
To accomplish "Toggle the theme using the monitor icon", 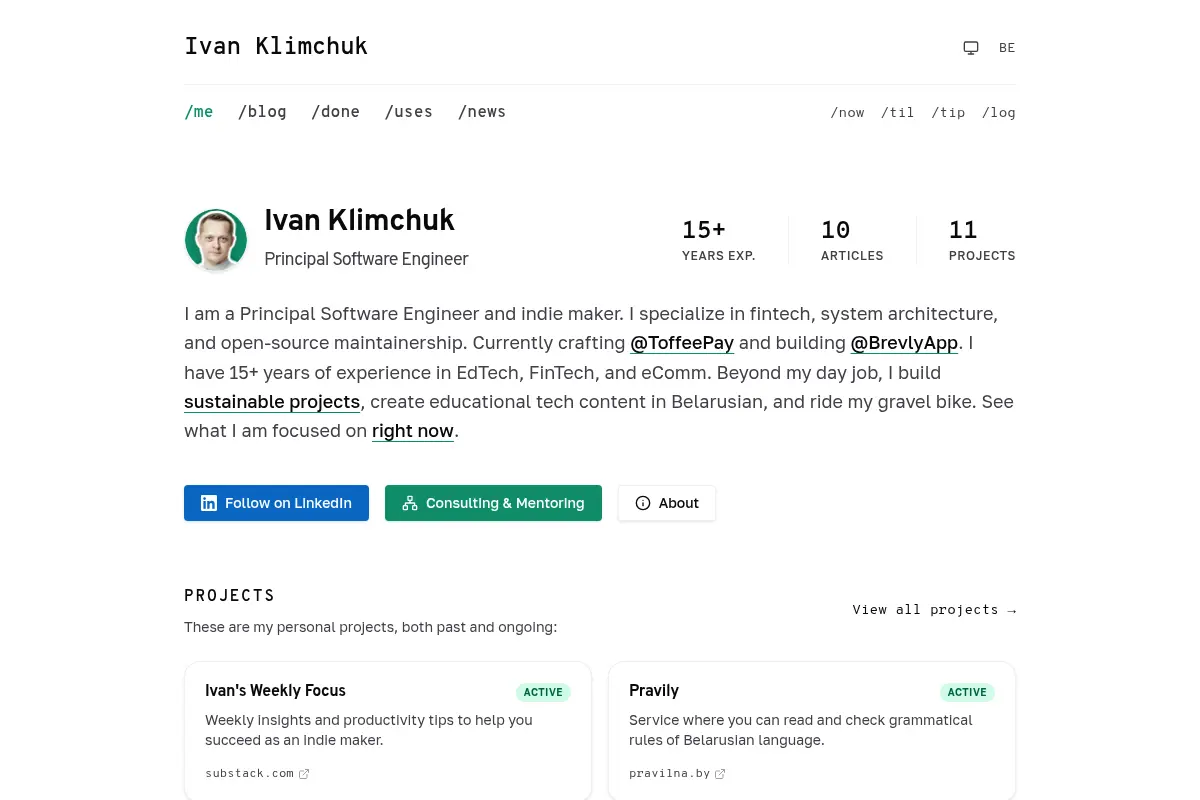I will pyautogui.click(x=971, y=48).
